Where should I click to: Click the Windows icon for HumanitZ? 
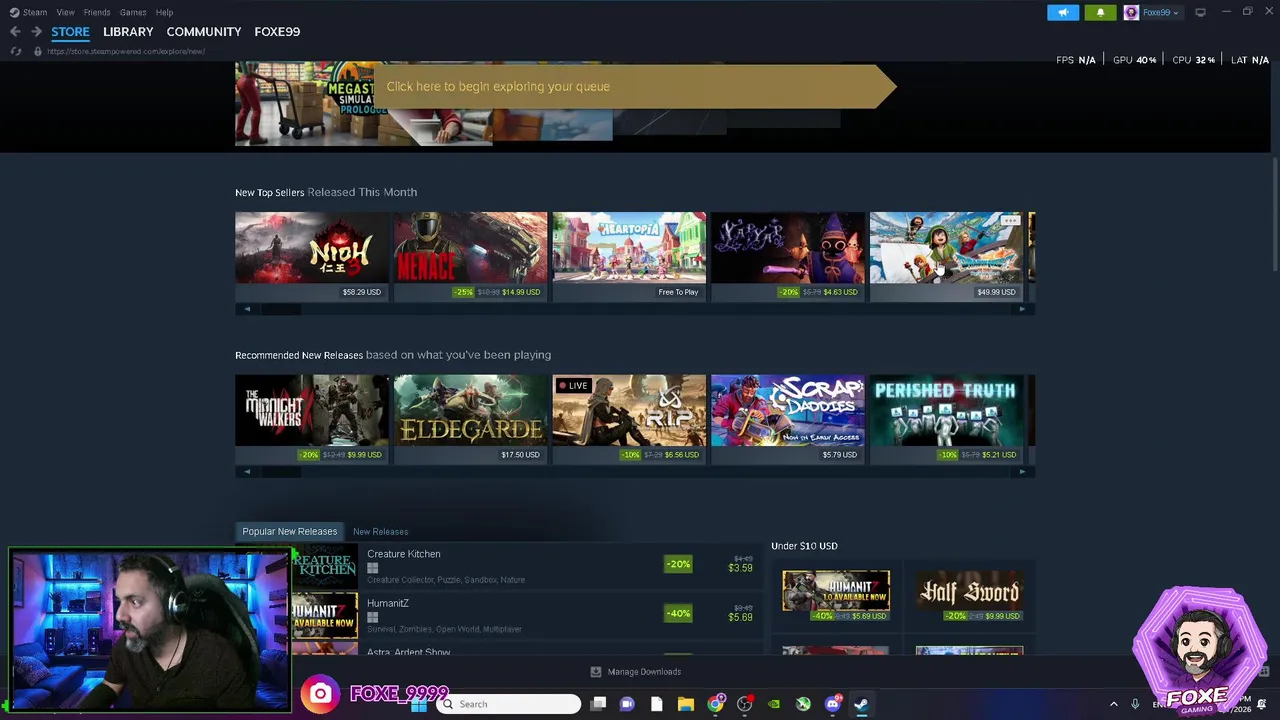click(x=372, y=617)
